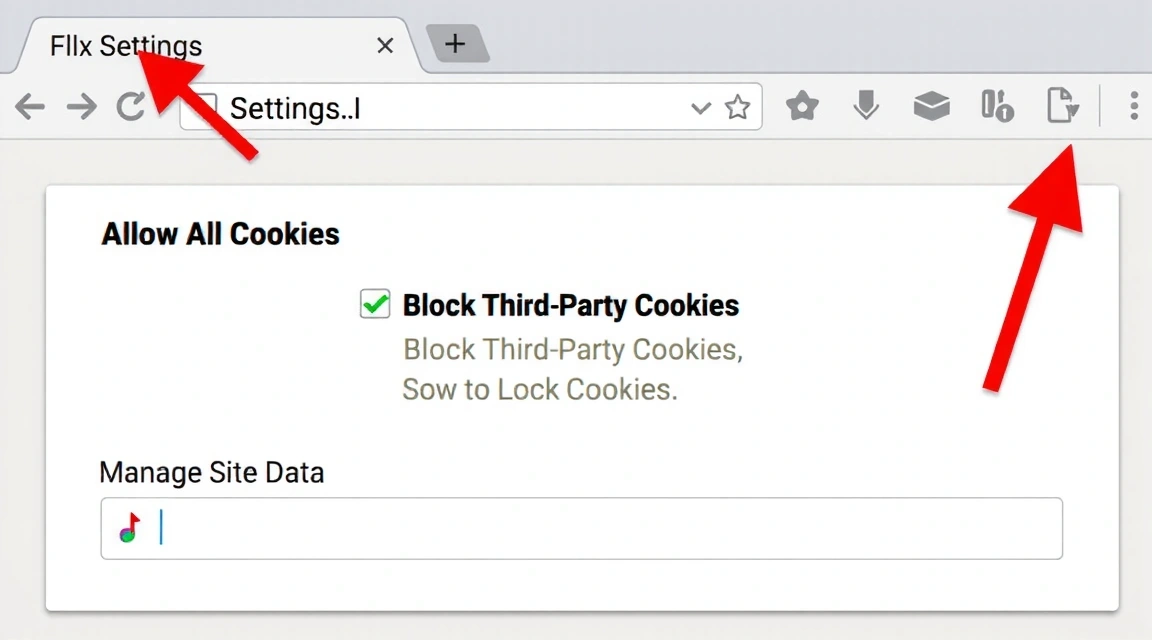Click the address bar showing Settings..I
Image resolution: width=1152 pixels, height=640 pixels.
(450, 108)
